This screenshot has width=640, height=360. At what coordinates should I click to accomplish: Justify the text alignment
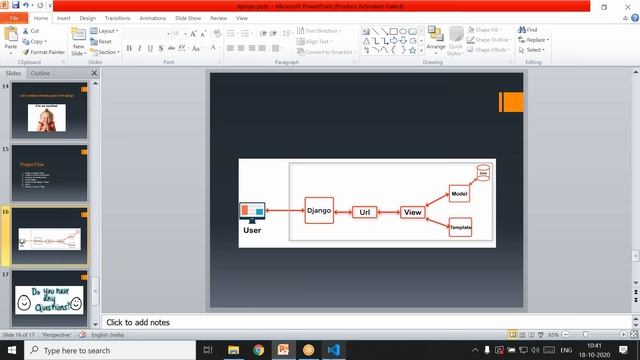point(262,48)
